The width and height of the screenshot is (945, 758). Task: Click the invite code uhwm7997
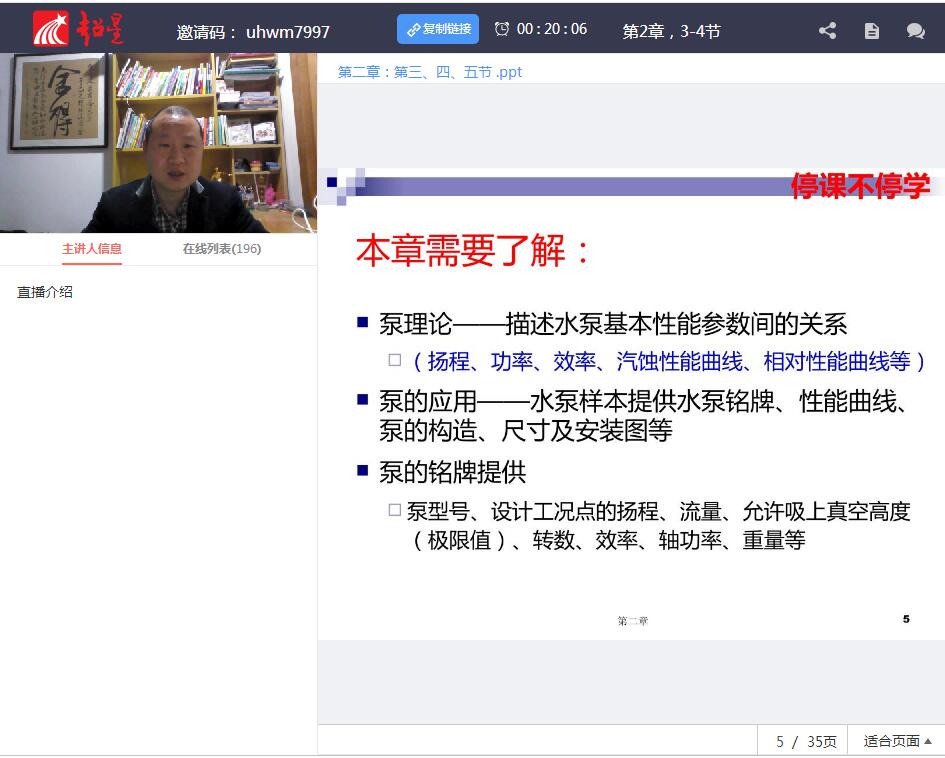pyautogui.click(x=288, y=32)
